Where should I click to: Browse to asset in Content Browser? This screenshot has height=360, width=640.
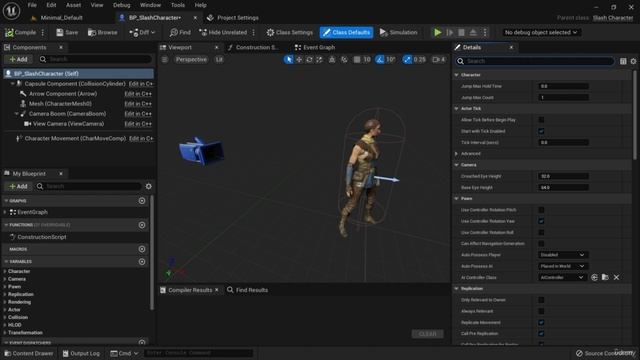(x=102, y=32)
